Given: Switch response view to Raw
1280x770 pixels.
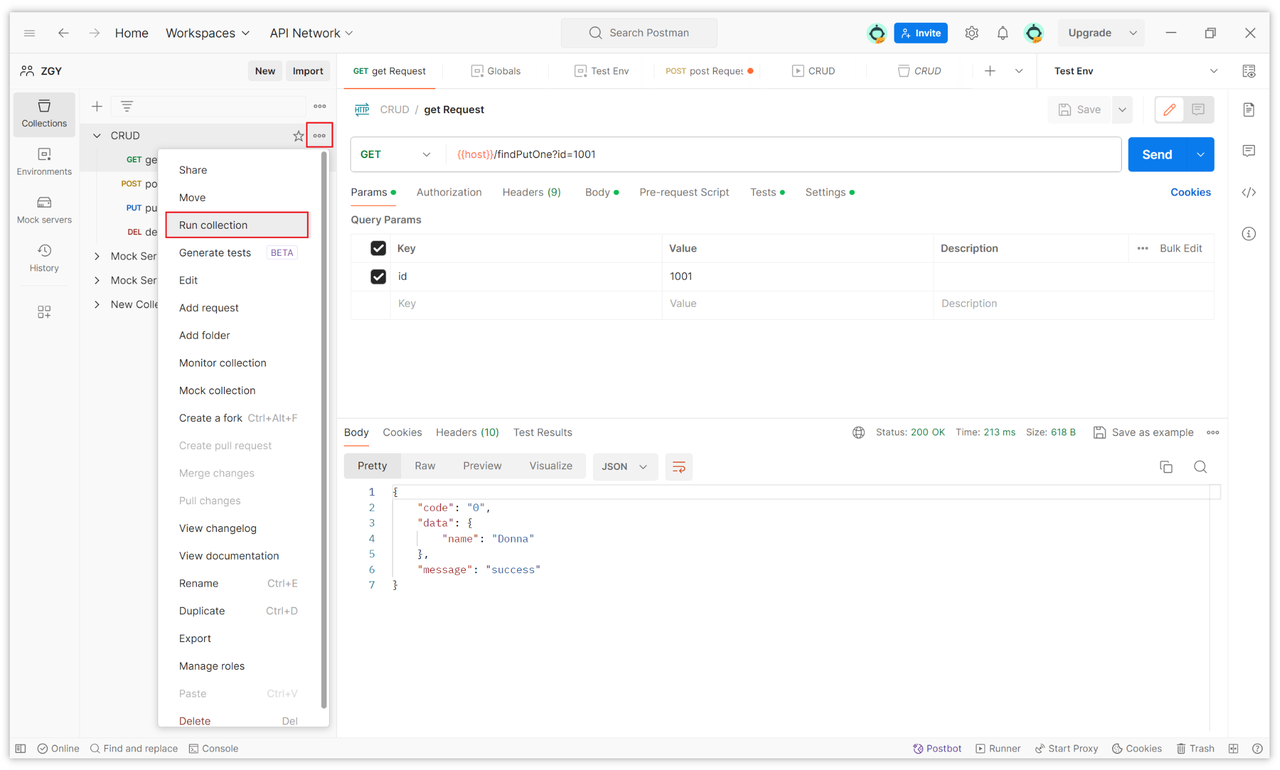Looking at the screenshot, I should (425, 466).
